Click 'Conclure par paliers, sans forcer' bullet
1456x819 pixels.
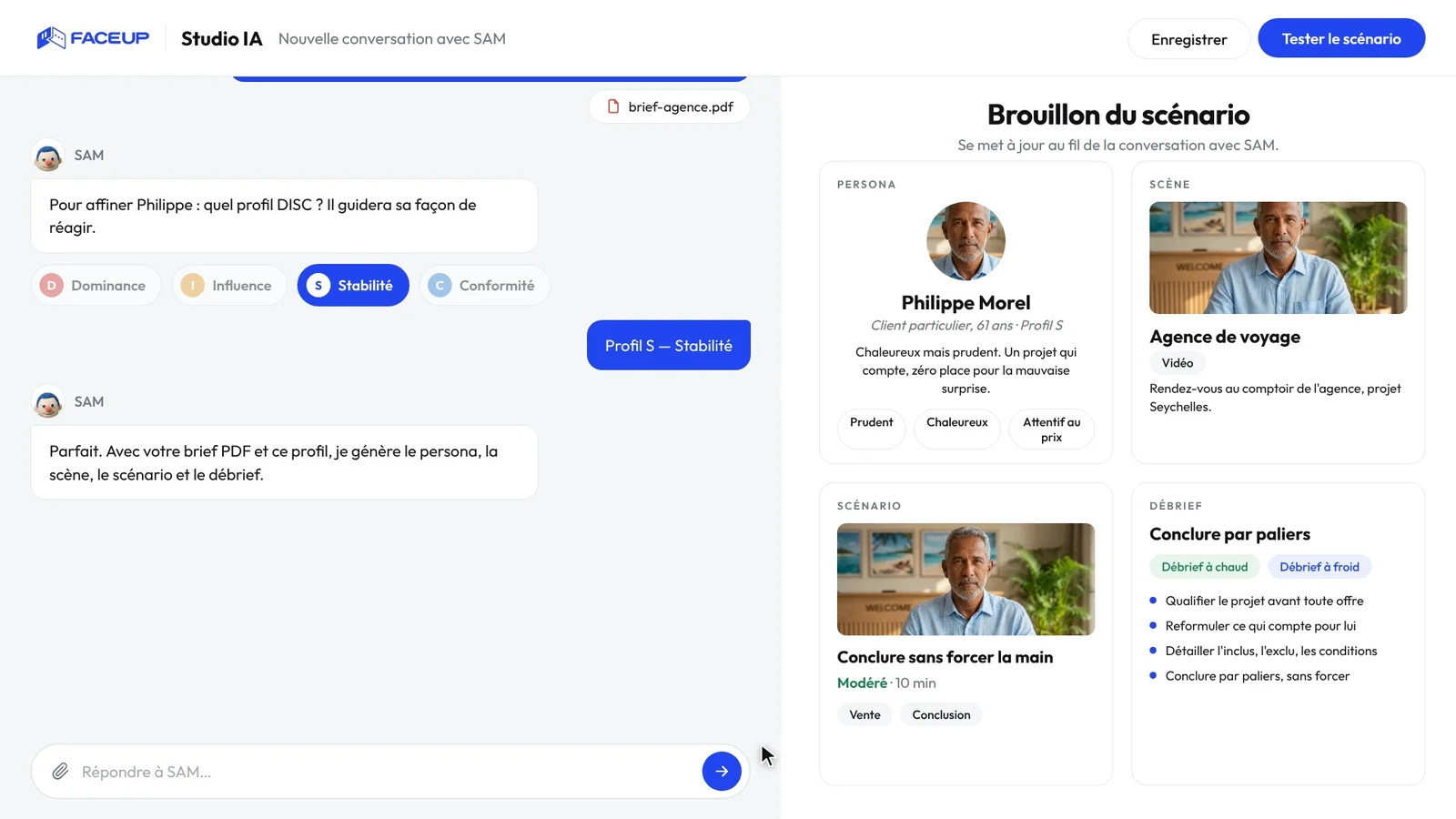point(1257,676)
